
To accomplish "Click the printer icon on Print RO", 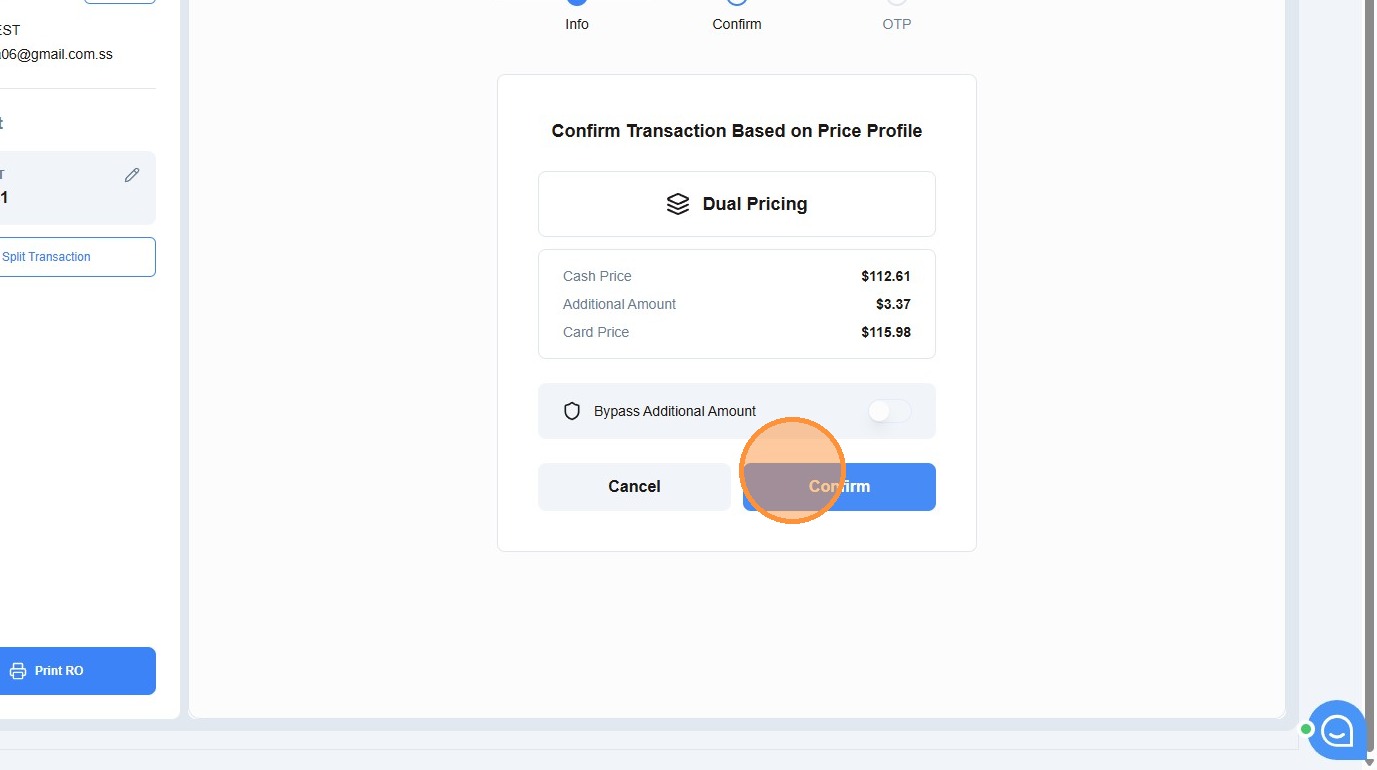I will (18, 671).
